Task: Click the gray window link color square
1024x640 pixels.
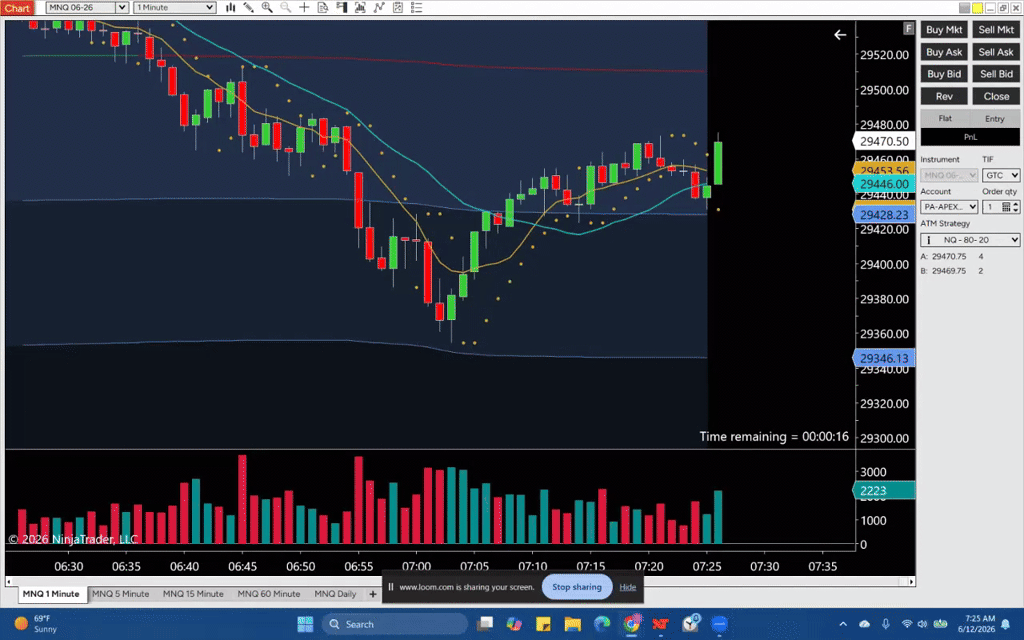Action: (964, 8)
